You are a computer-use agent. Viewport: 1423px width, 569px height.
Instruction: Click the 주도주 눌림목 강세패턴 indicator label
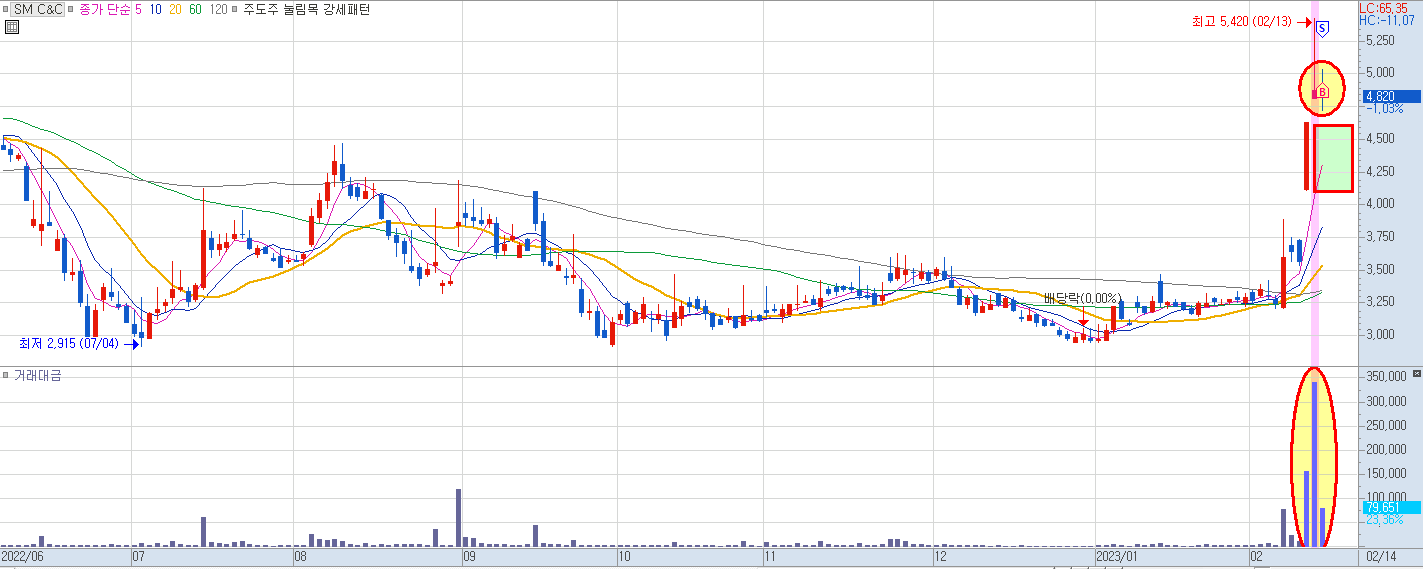point(306,8)
